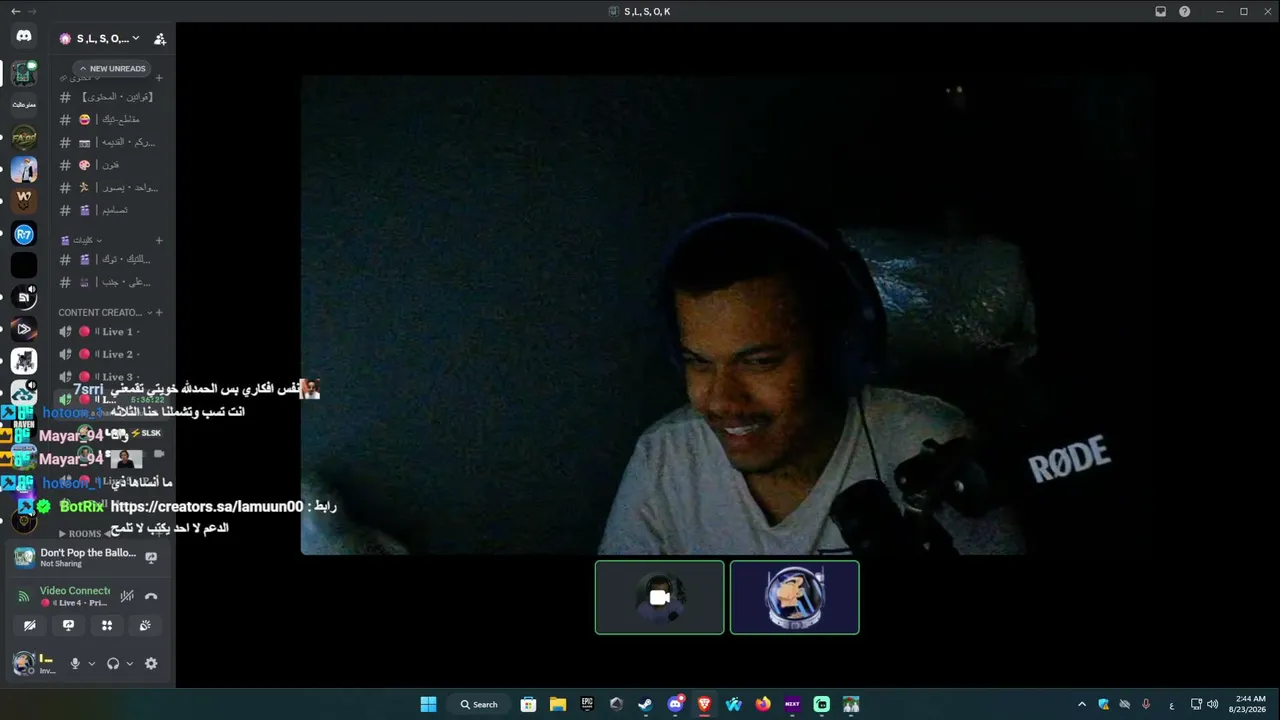Toggle camera on or off
This screenshot has height=720, width=1280.
tap(30, 625)
